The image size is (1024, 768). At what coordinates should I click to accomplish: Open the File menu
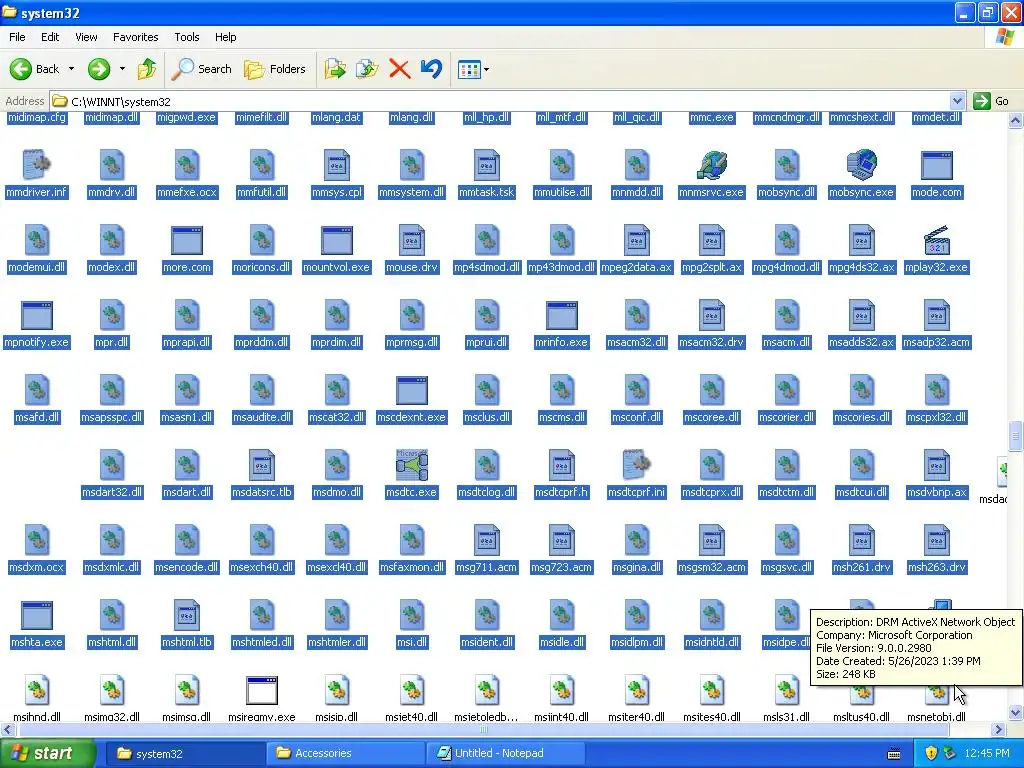[x=17, y=37]
